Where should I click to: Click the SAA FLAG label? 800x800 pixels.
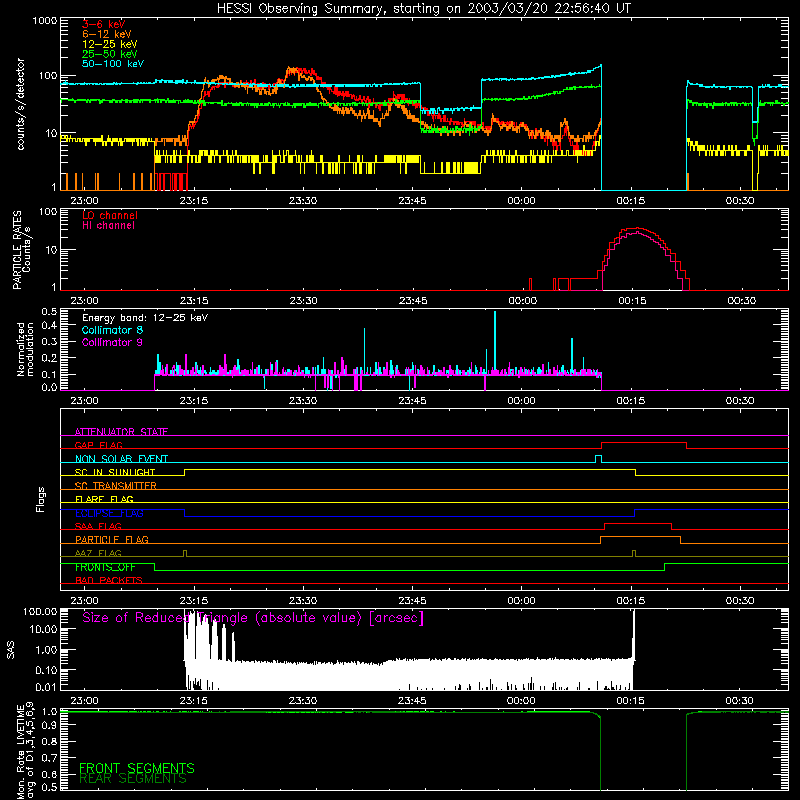[98, 526]
